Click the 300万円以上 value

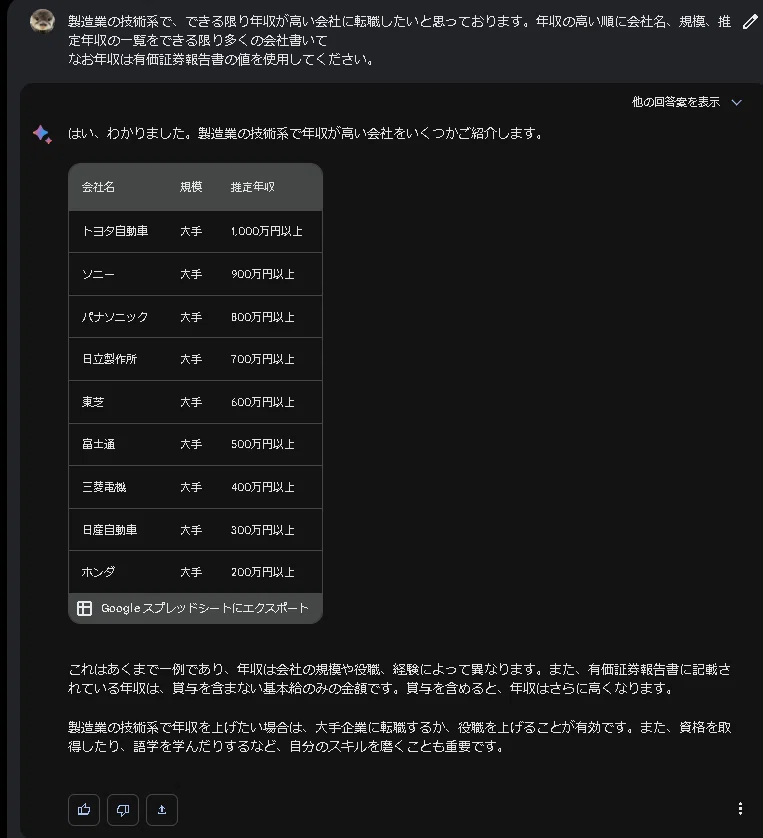pyautogui.click(x=262, y=530)
